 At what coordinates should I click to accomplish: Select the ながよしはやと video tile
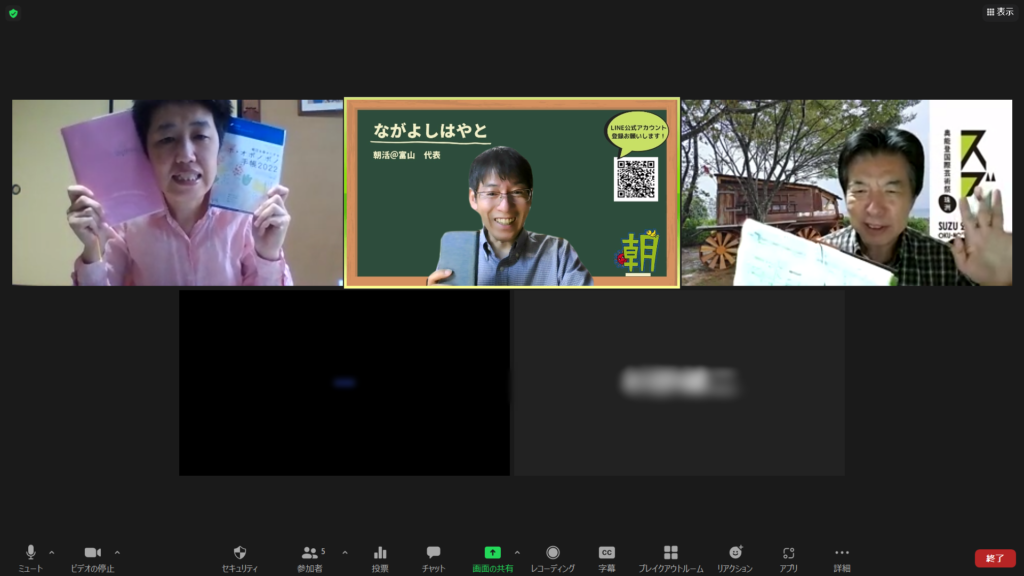click(512, 192)
